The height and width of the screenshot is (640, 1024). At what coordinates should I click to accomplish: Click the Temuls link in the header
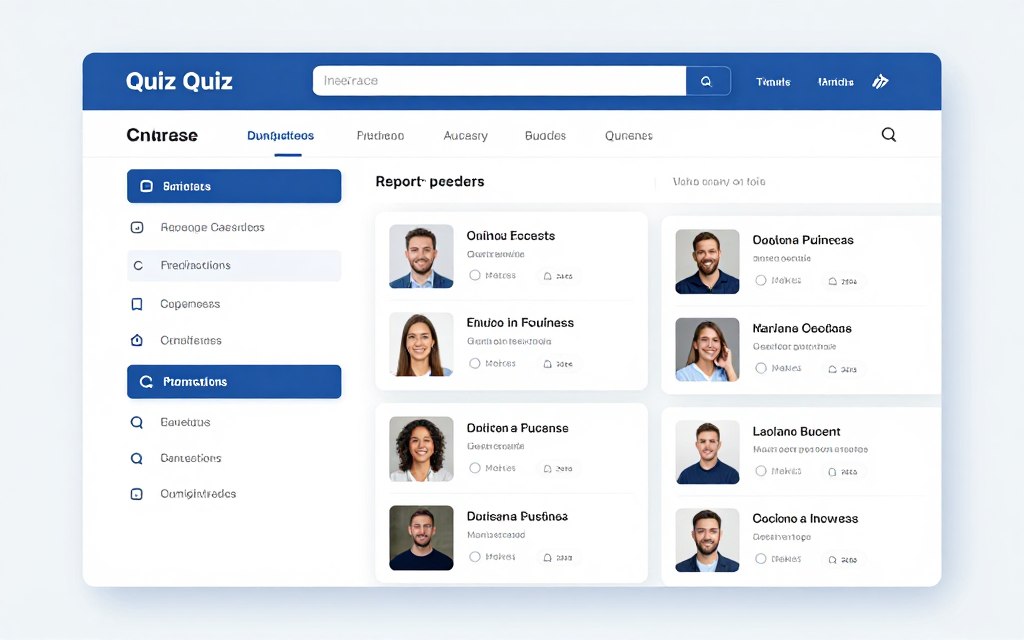pos(772,80)
